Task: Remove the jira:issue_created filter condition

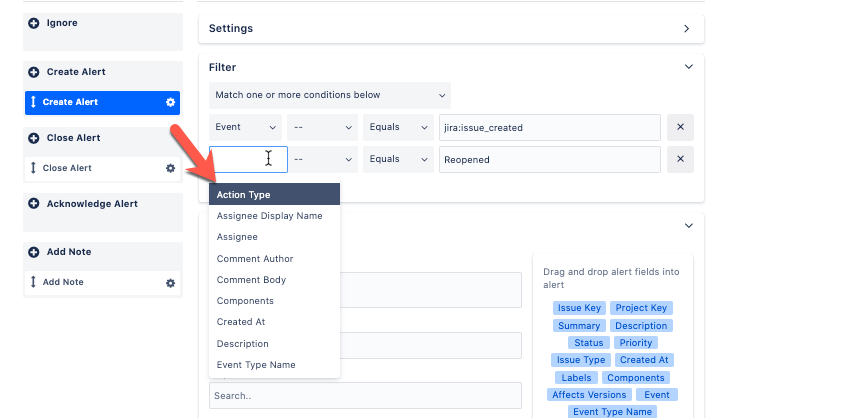Action: click(x=680, y=128)
